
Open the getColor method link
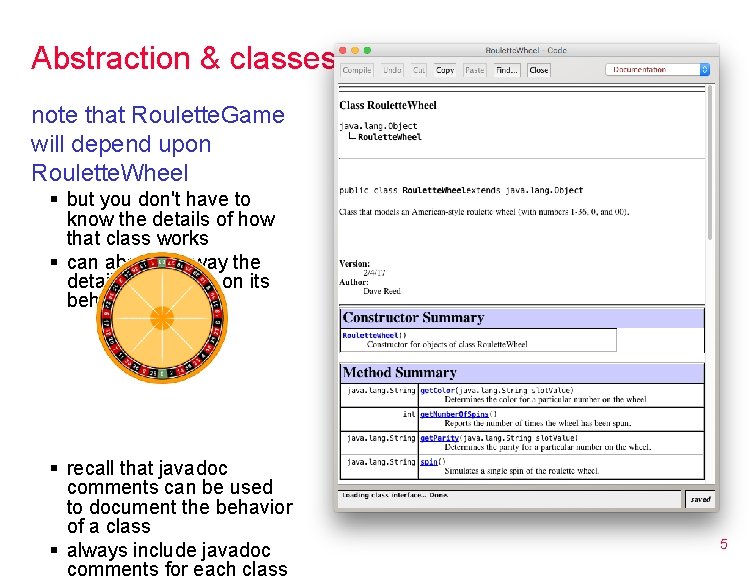point(437,390)
